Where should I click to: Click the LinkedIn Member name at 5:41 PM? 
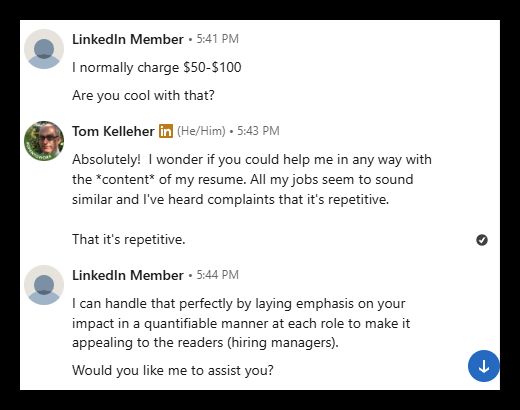tap(128, 39)
